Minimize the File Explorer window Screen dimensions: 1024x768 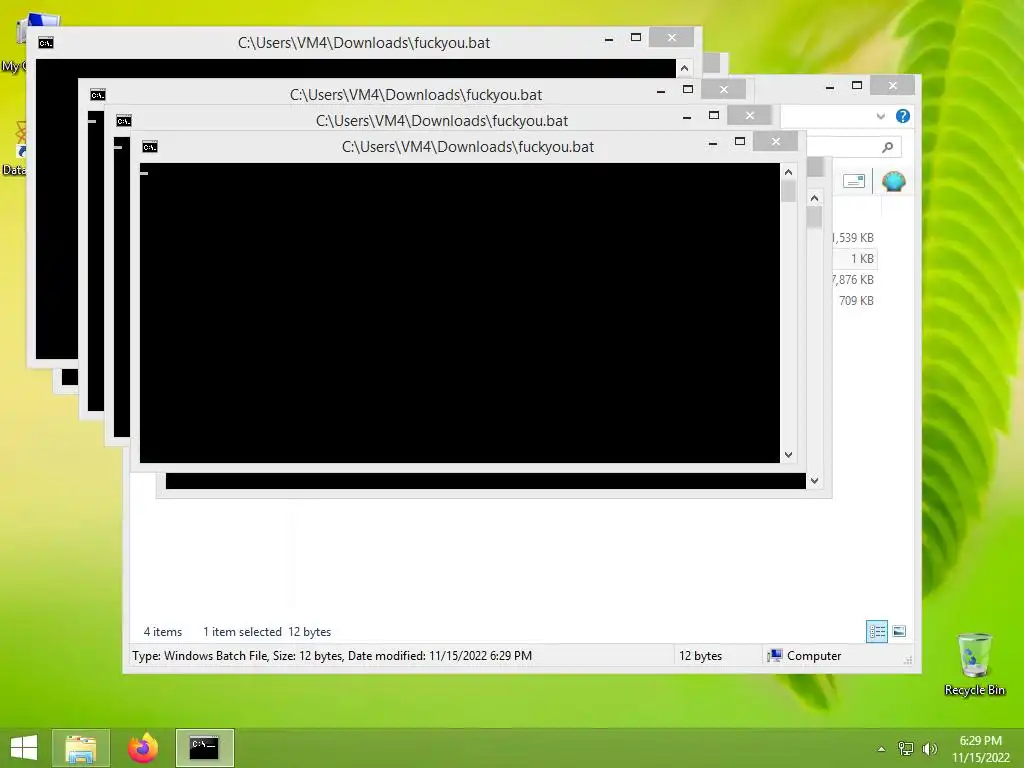[829, 86]
